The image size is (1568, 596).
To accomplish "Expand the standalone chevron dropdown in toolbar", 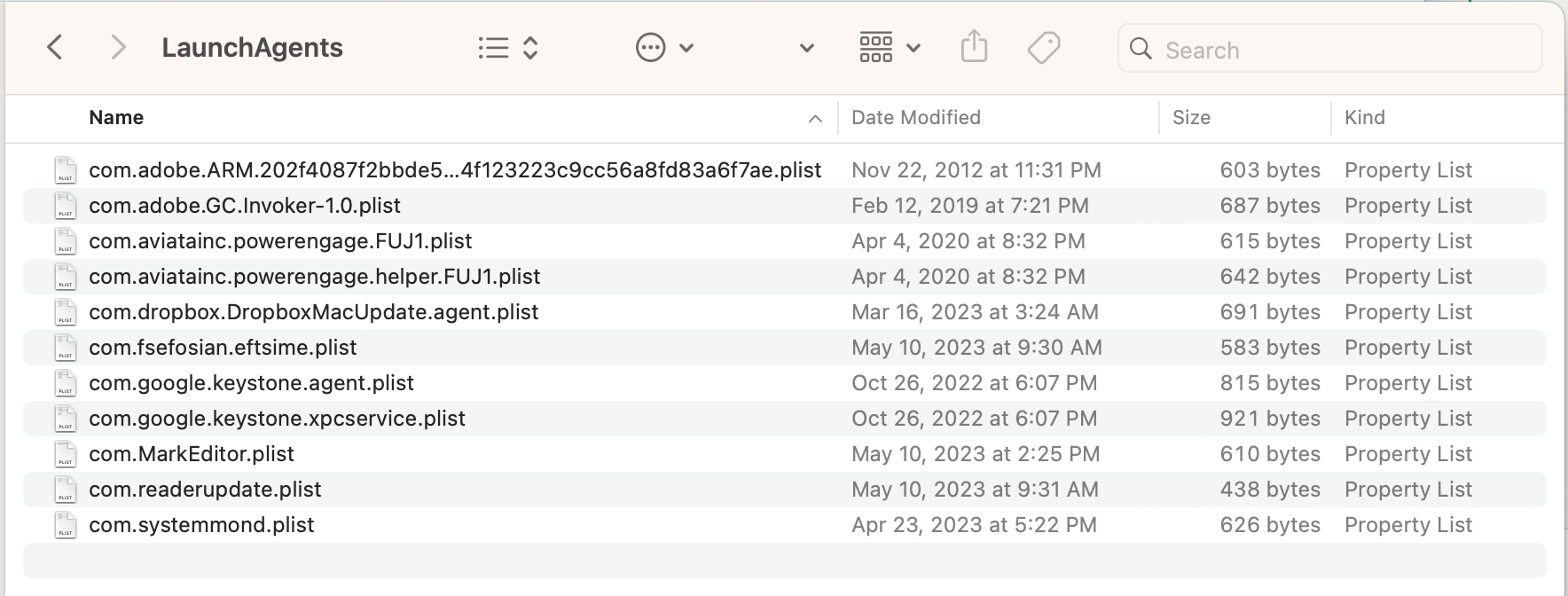I will coord(806,48).
